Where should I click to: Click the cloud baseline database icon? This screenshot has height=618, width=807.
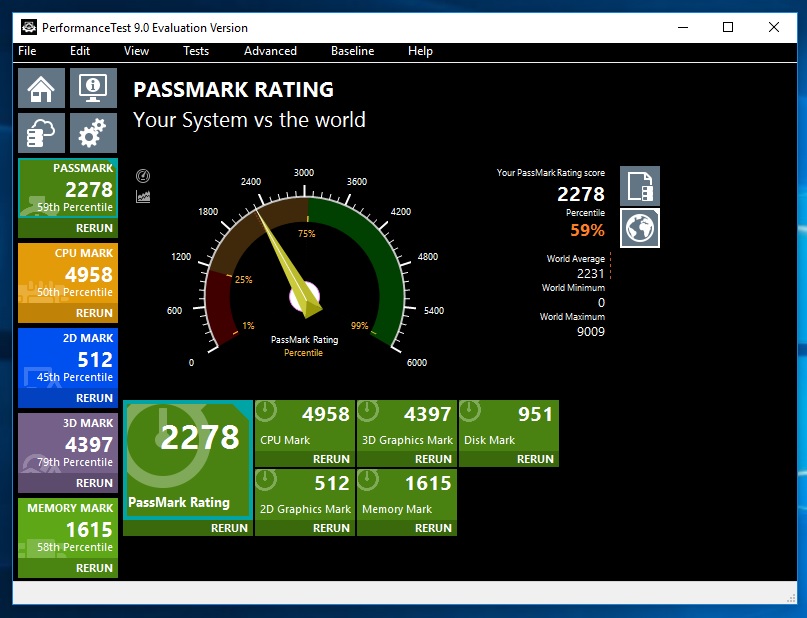coord(42,133)
